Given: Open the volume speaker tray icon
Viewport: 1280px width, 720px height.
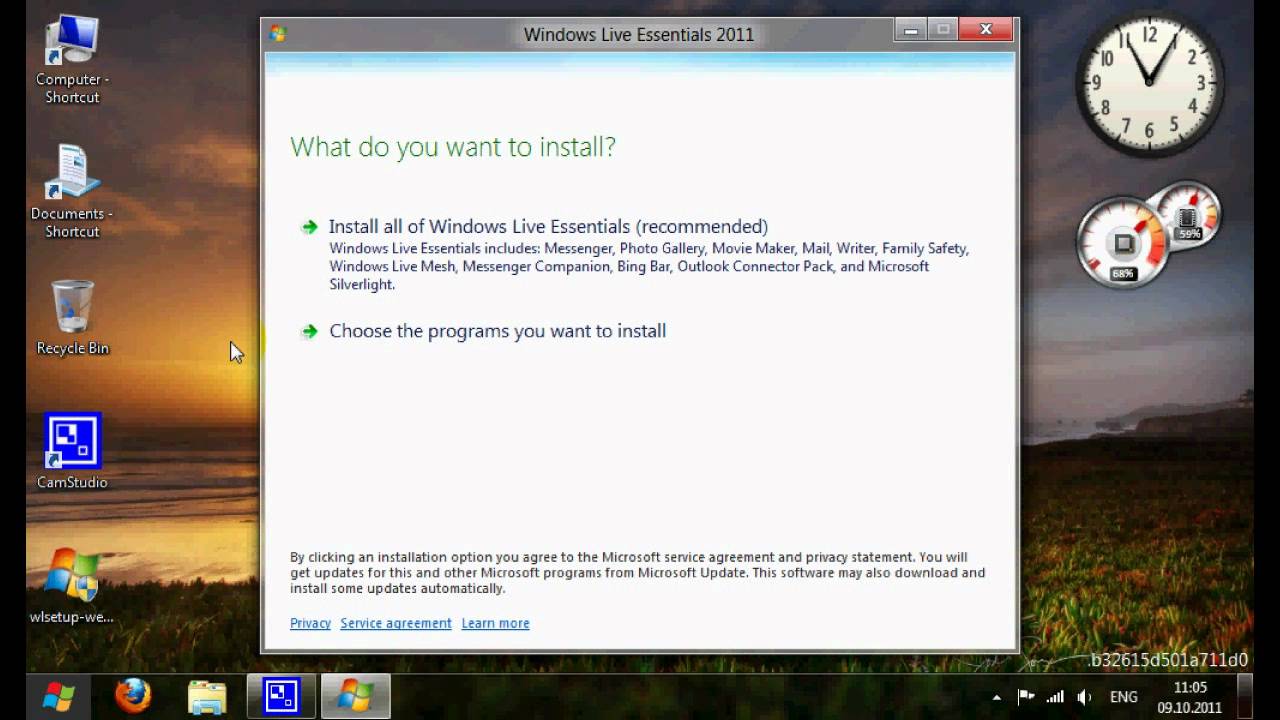Looking at the screenshot, I should [1084, 697].
